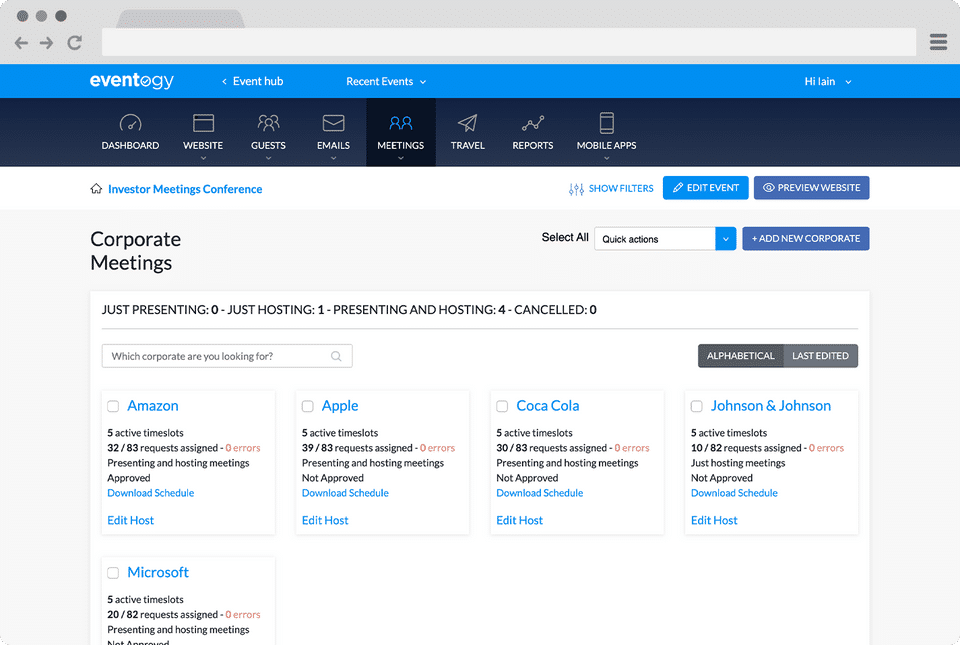Sort corporates by Alphabetical
Viewport: 960px width, 645px height.
click(x=741, y=356)
